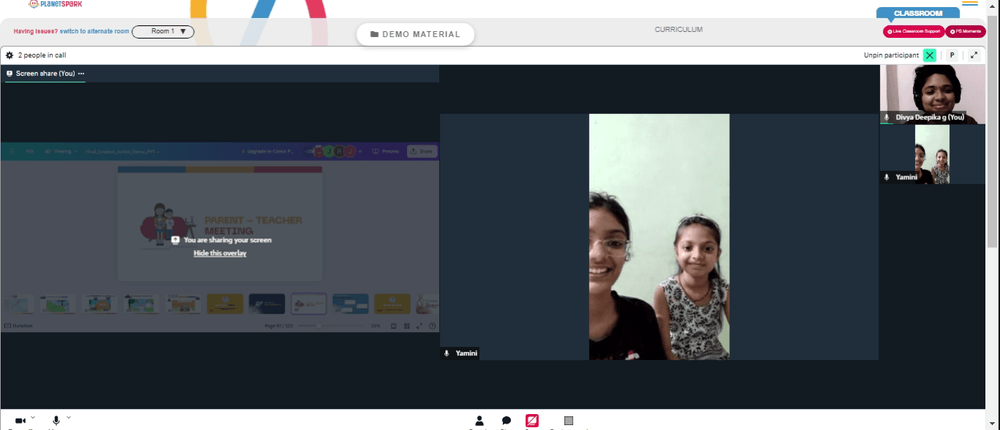Open the call settings gear icon
Image resolution: width=1000 pixels, height=430 pixels.
pyautogui.click(x=9, y=56)
